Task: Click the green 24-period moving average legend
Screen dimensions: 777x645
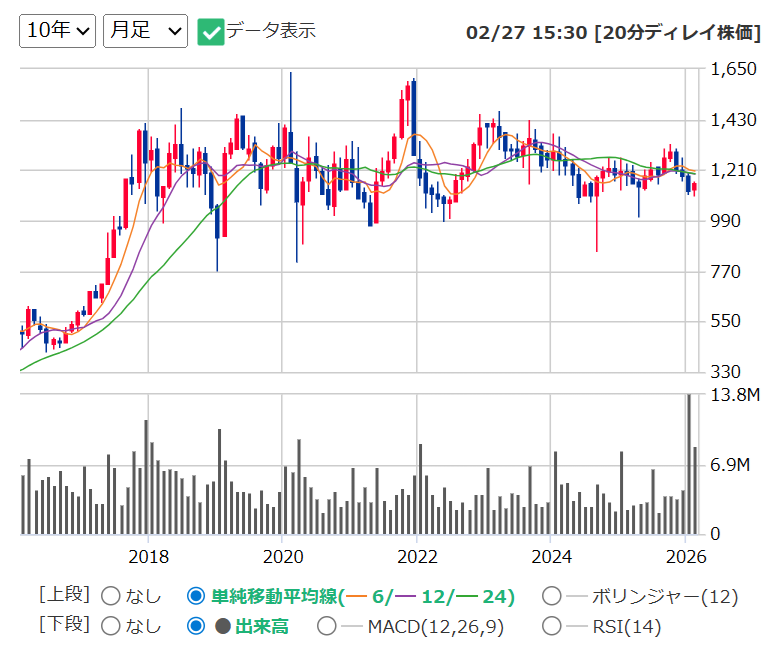Action: pyautogui.click(x=484, y=596)
